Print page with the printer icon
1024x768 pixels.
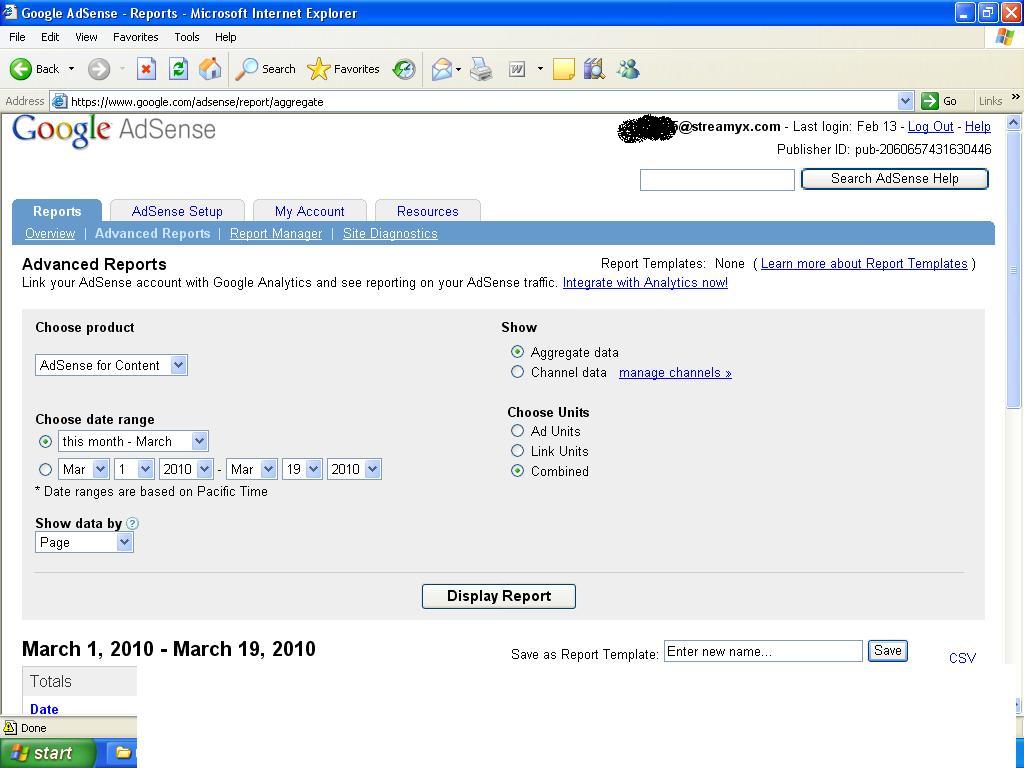(x=481, y=69)
